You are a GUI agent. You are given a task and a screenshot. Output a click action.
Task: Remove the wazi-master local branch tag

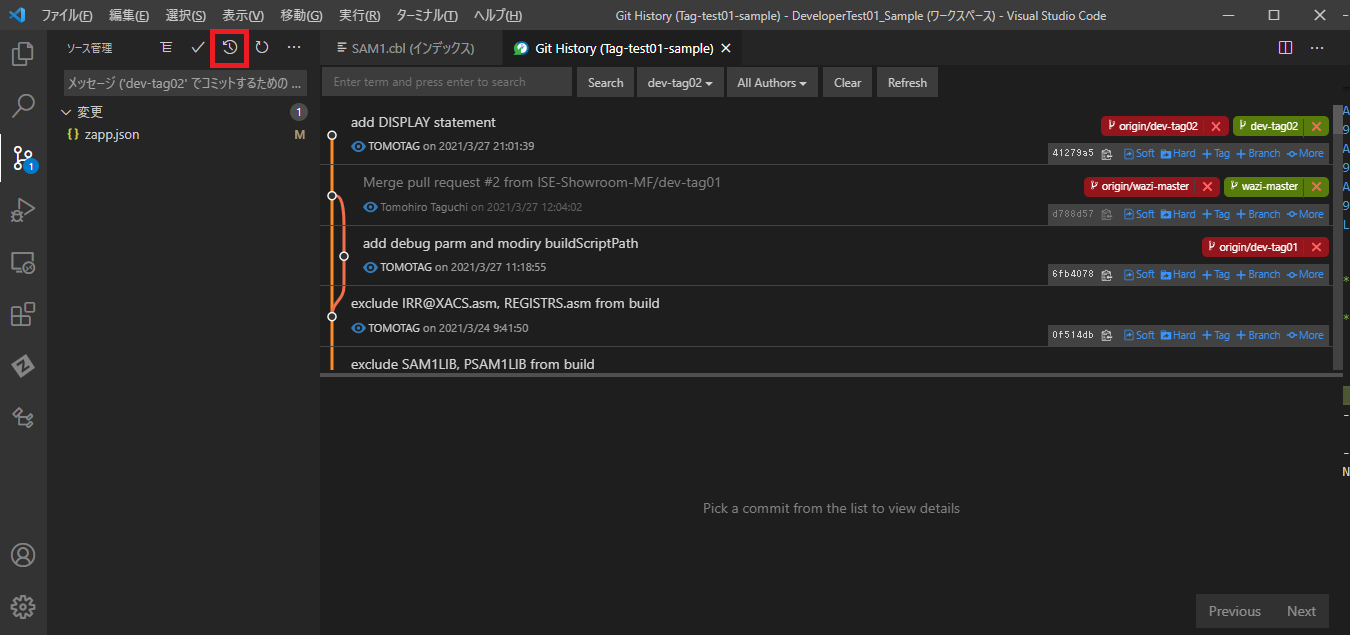pyautogui.click(x=1316, y=186)
